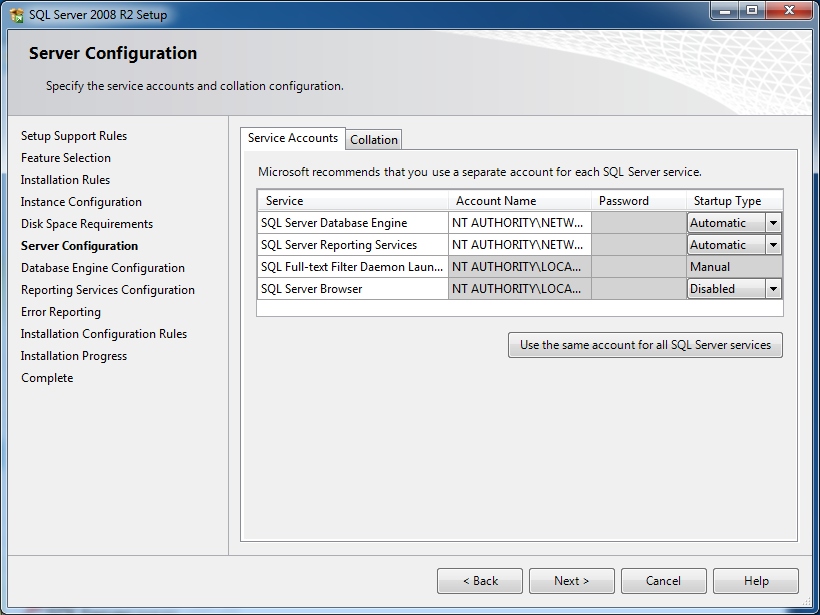Select Reporting Services Configuration step

pos(107,289)
